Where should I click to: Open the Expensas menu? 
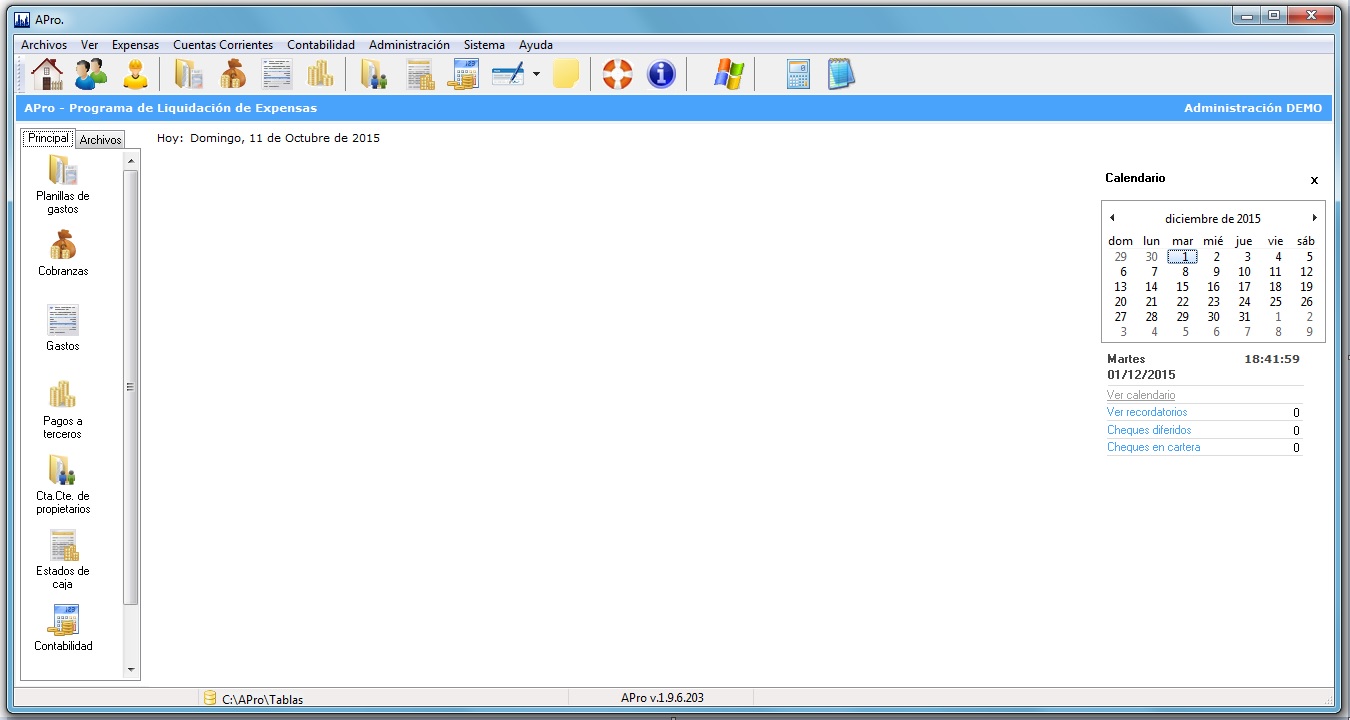pos(135,45)
